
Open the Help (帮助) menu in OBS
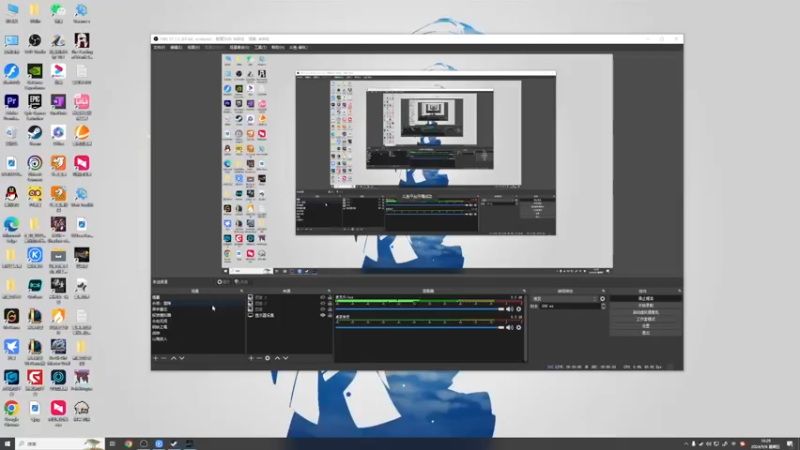pyautogui.click(x=278, y=47)
